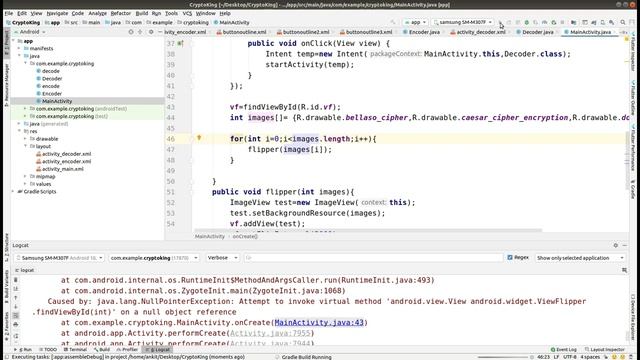Open the Terminal tool window tab
This screenshot has height=360, width=640.
pos(75,350)
